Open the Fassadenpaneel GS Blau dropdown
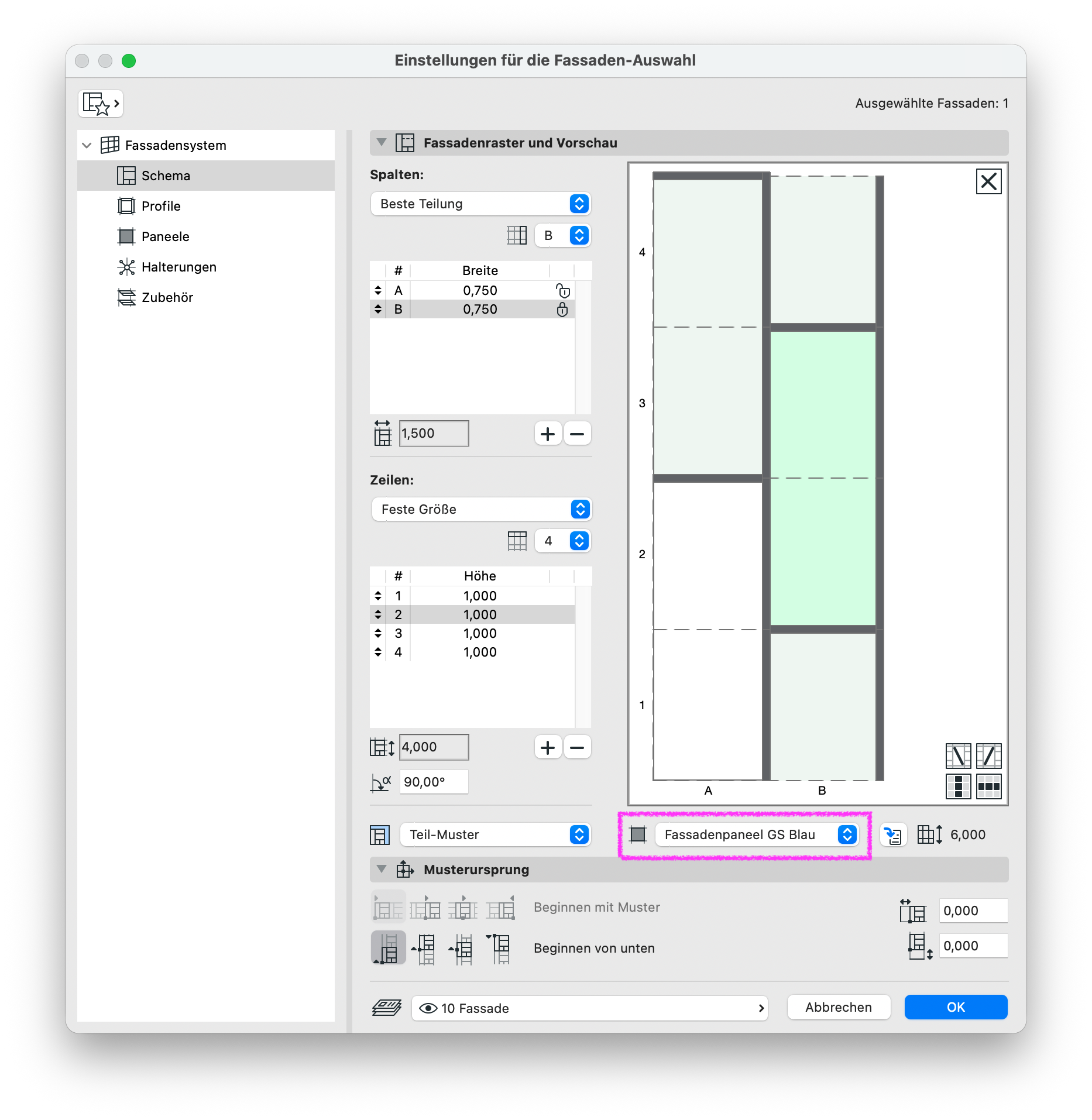Image resolution: width=1092 pixels, height=1120 pixels. 757,834
